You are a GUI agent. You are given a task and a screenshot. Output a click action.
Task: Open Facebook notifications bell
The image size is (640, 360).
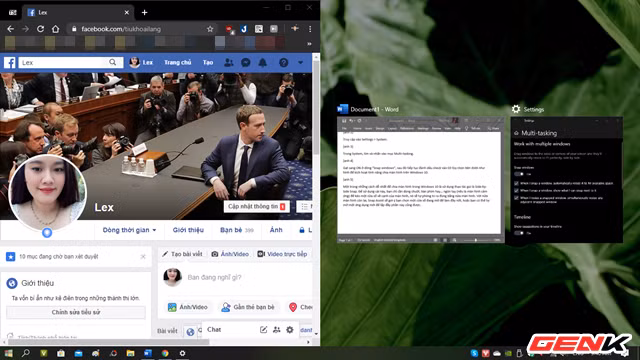pyautogui.click(x=263, y=62)
